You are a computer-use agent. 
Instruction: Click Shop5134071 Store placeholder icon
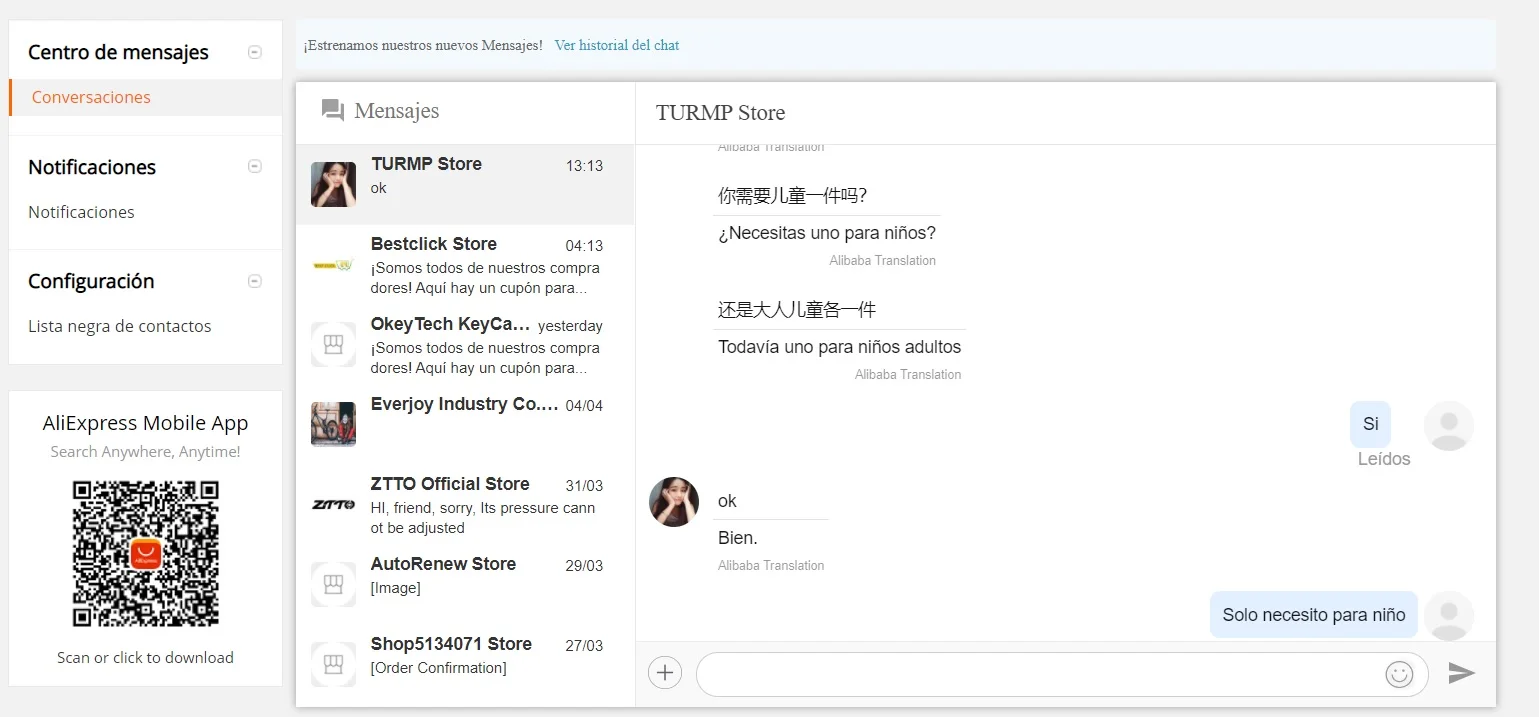tap(333, 664)
